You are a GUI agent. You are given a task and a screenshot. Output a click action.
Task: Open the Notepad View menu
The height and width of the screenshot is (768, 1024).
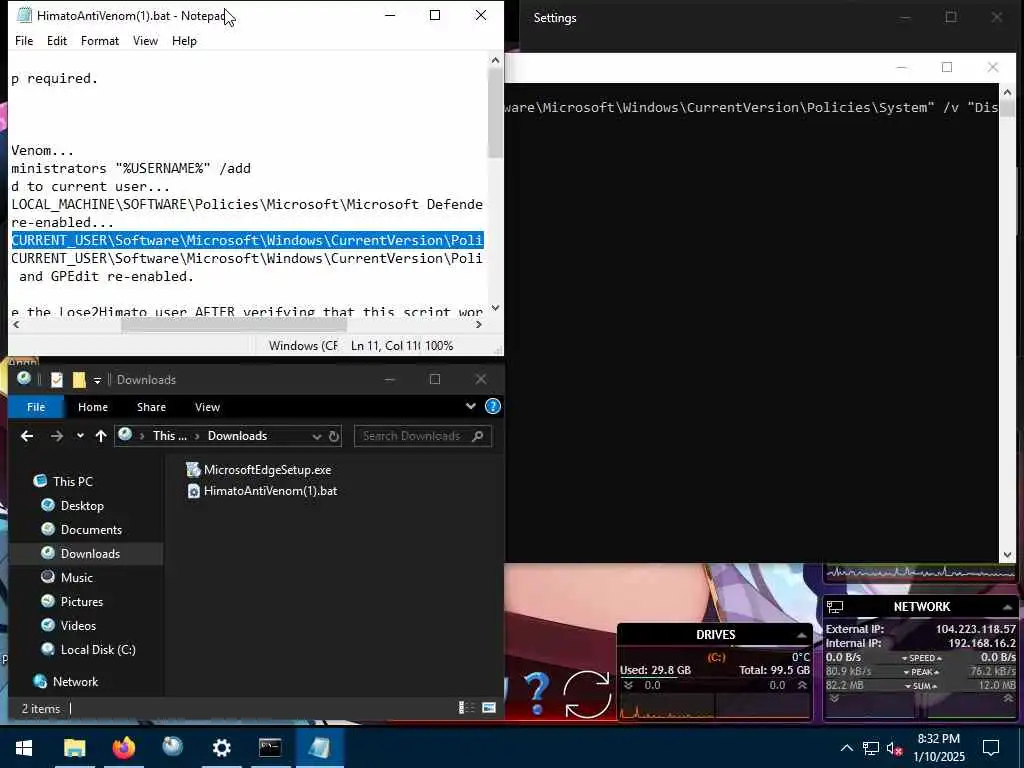(145, 40)
